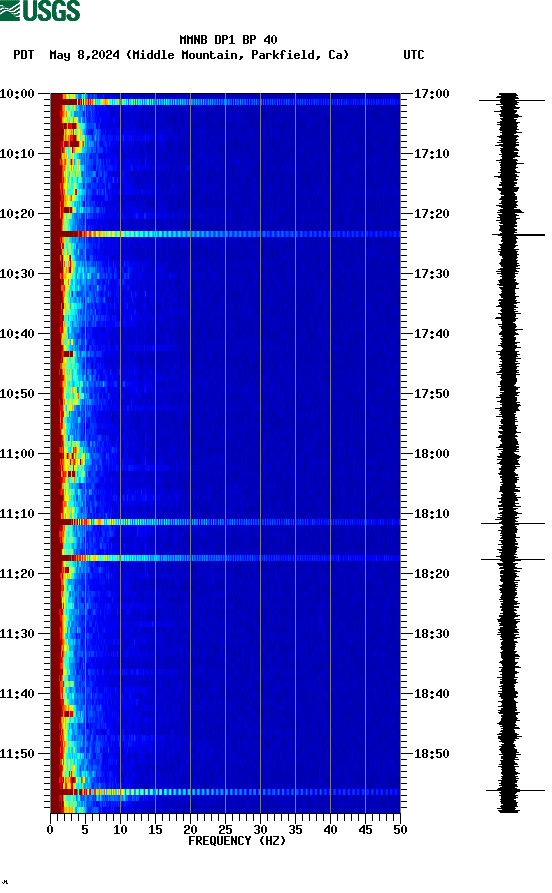Click the '11:10' PDT time label

17,514
